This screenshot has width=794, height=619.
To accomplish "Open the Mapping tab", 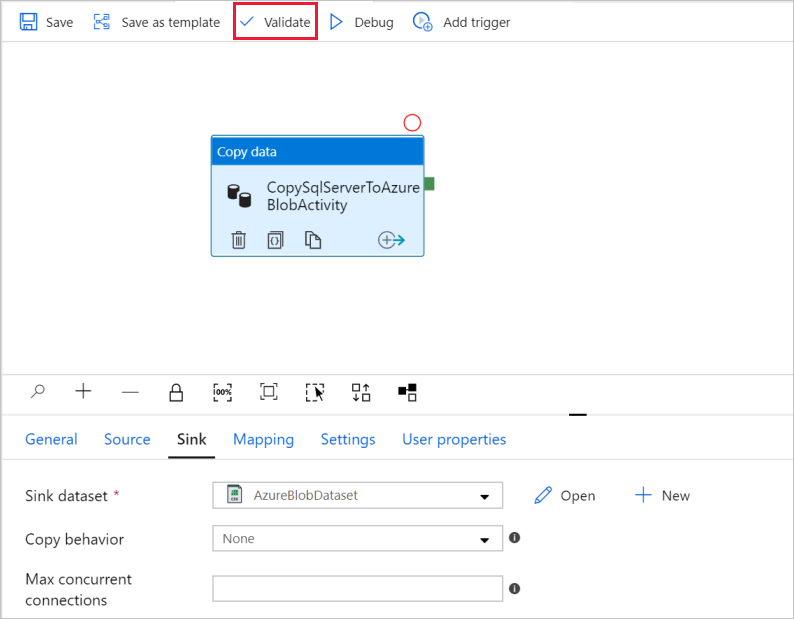I will coord(263,440).
